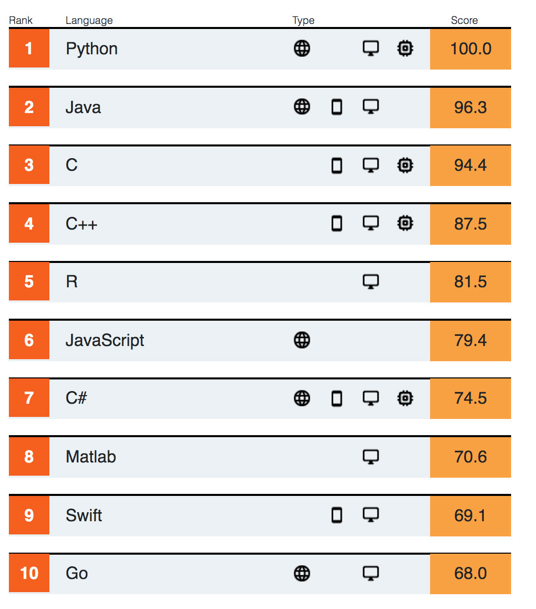Click the desktop monitor icon in Matlab row
The width and height of the screenshot is (536, 609).
tap(371, 457)
